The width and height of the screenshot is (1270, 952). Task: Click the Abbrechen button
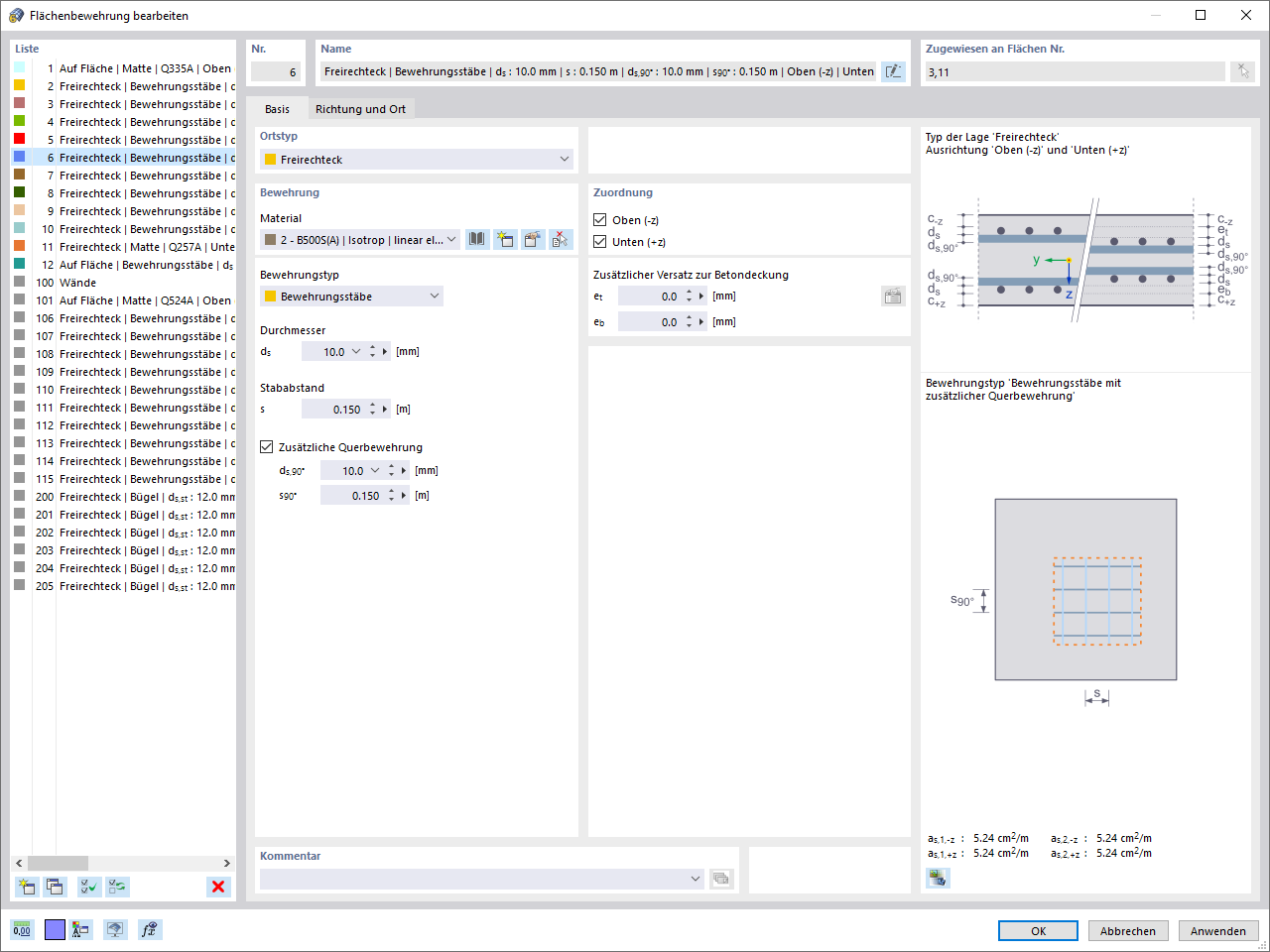pyautogui.click(x=1128, y=931)
